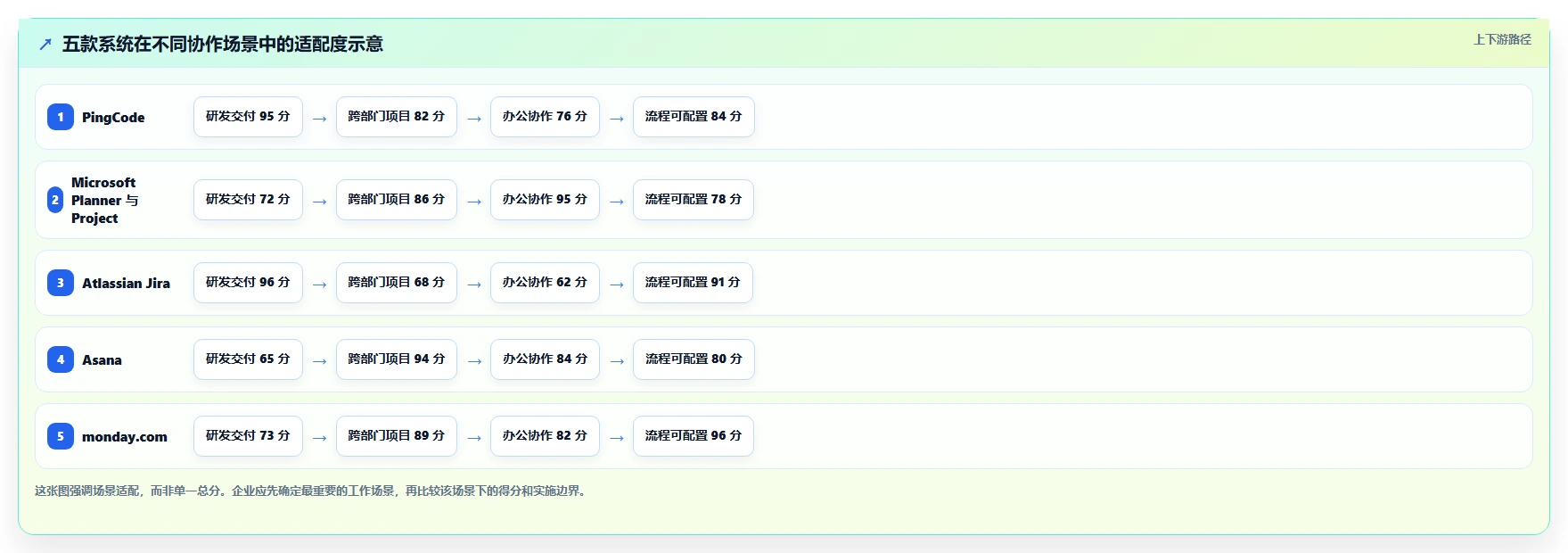Screen dimensions: 1568x553
Task: Click PingCode's 跨部门项目 82 分 chip
Action: coord(397,117)
